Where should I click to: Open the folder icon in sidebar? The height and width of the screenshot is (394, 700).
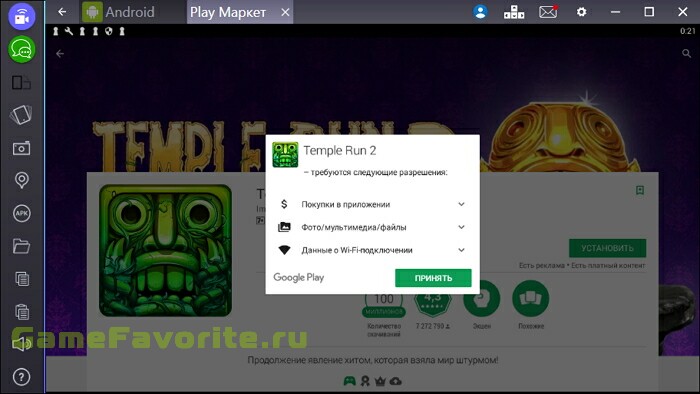21,246
